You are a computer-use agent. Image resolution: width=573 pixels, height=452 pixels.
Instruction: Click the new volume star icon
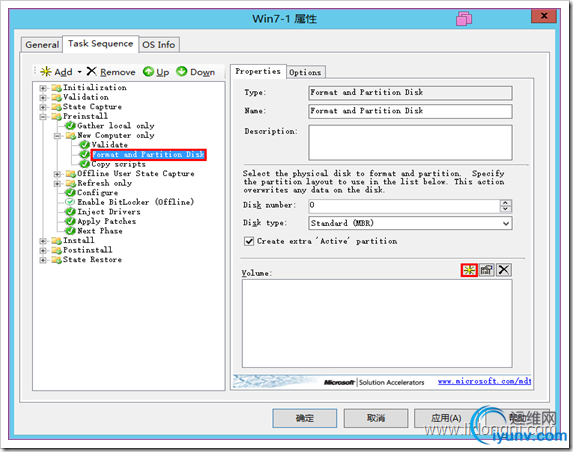coord(469,270)
